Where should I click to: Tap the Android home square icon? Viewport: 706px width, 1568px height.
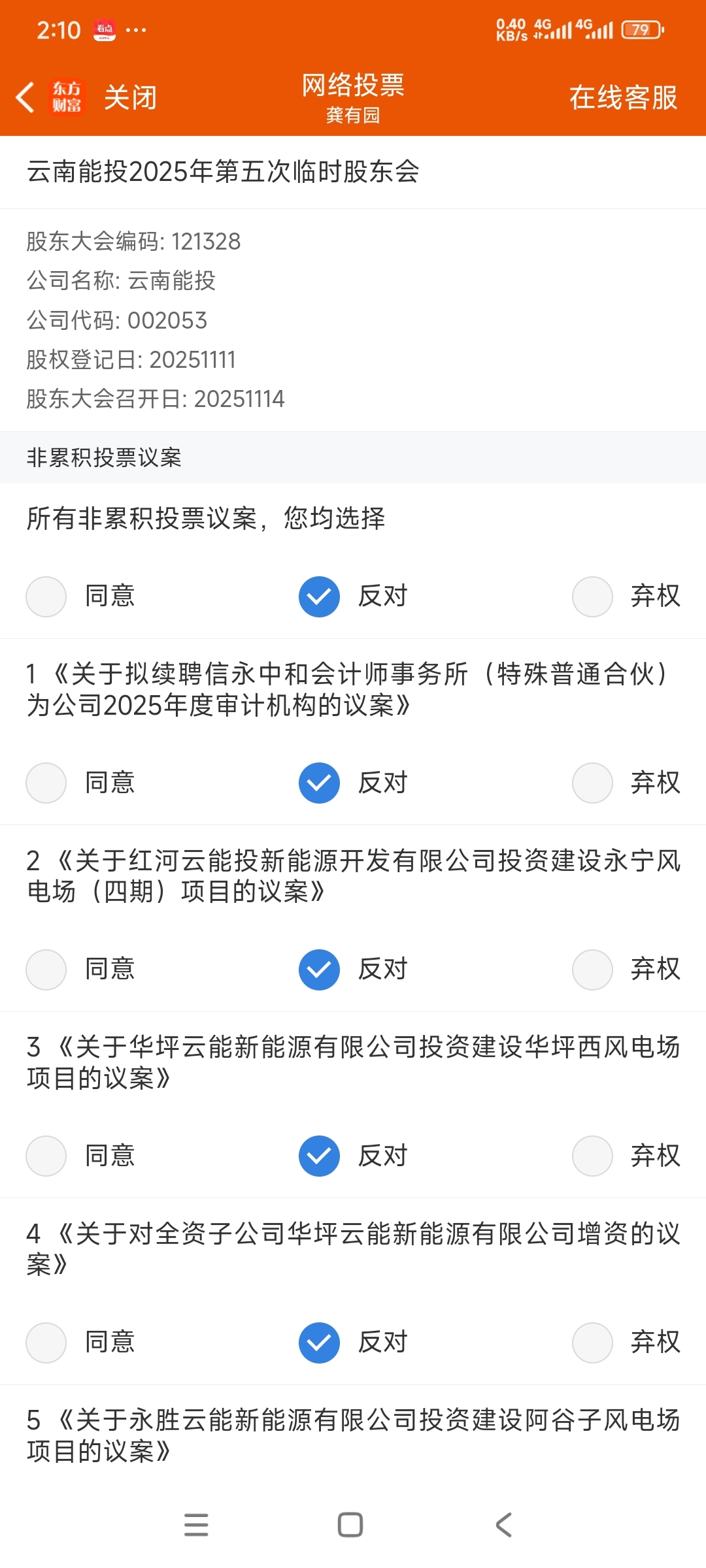pos(350,1525)
